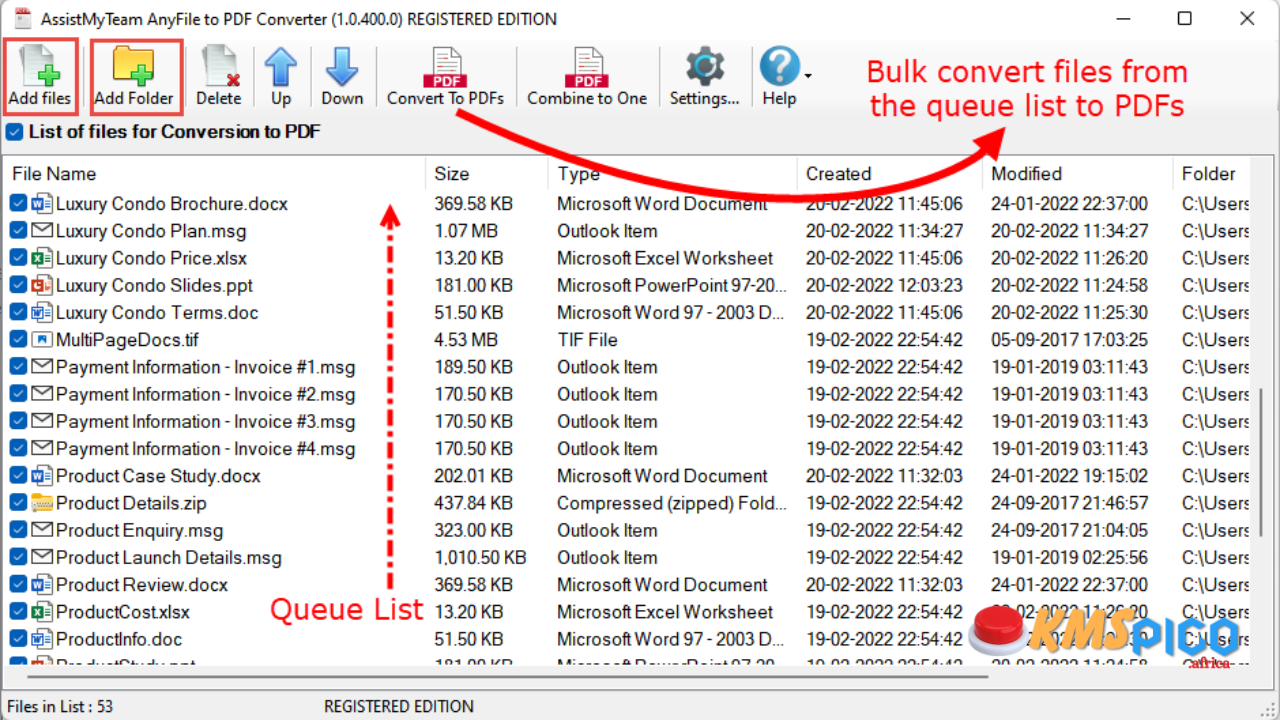This screenshot has width=1280, height=720.
Task: Click created date 20-02-2022 12:03:23
Action: [x=884, y=285]
